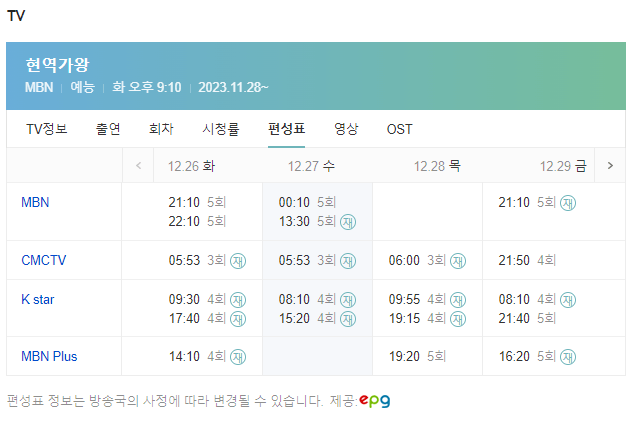Open the 회차 tab
This screenshot has height=423, width=636.
161,129
